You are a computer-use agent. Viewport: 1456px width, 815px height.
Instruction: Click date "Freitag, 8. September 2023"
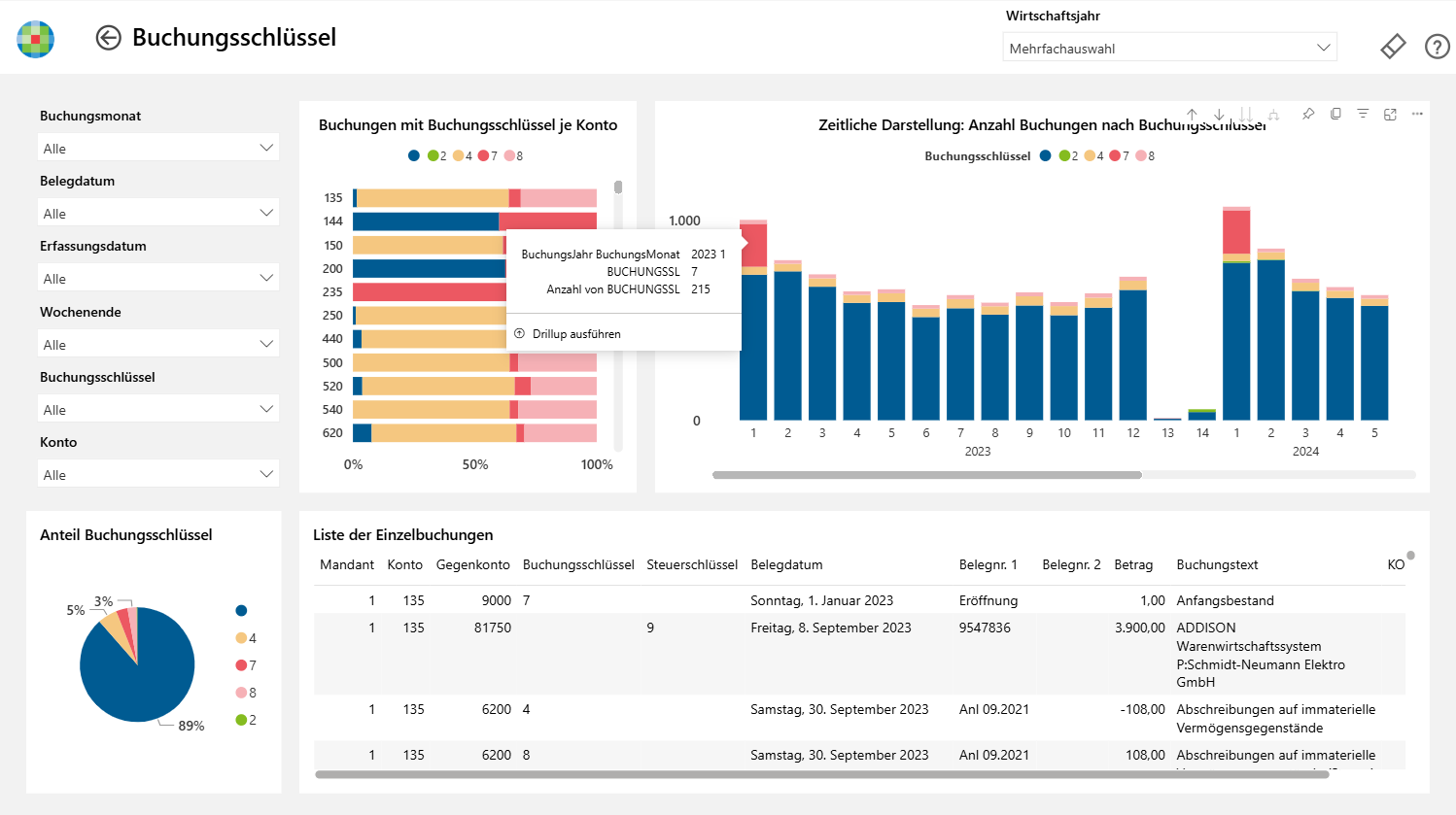tap(831, 628)
